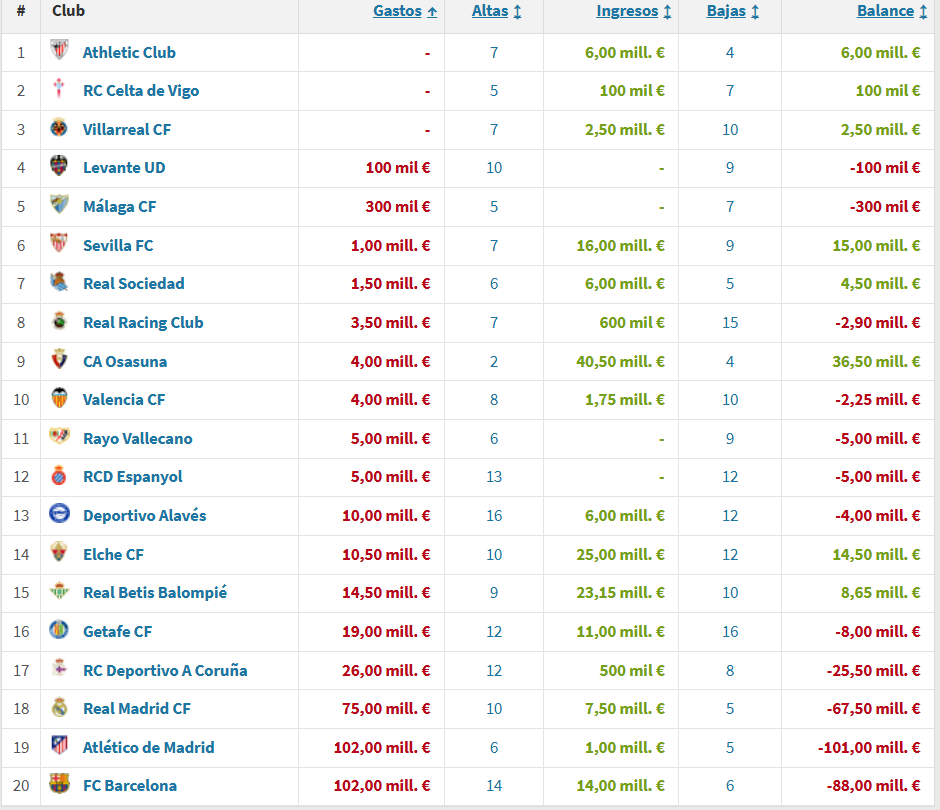
Task: Open the Valencia CF club link
Action: 123,400
